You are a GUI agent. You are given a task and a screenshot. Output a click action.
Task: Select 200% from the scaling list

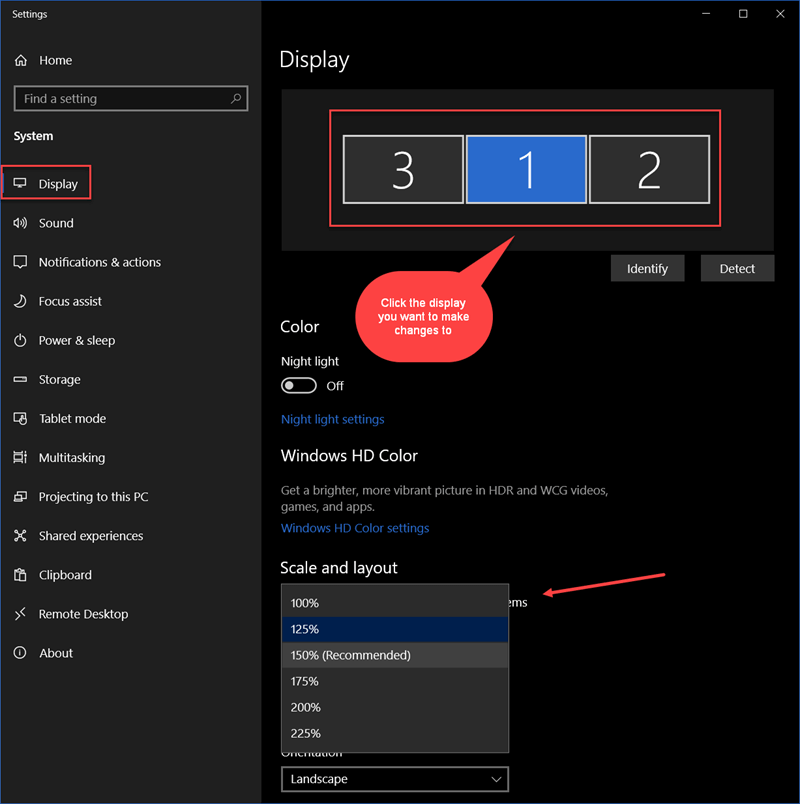click(x=394, y=707)
